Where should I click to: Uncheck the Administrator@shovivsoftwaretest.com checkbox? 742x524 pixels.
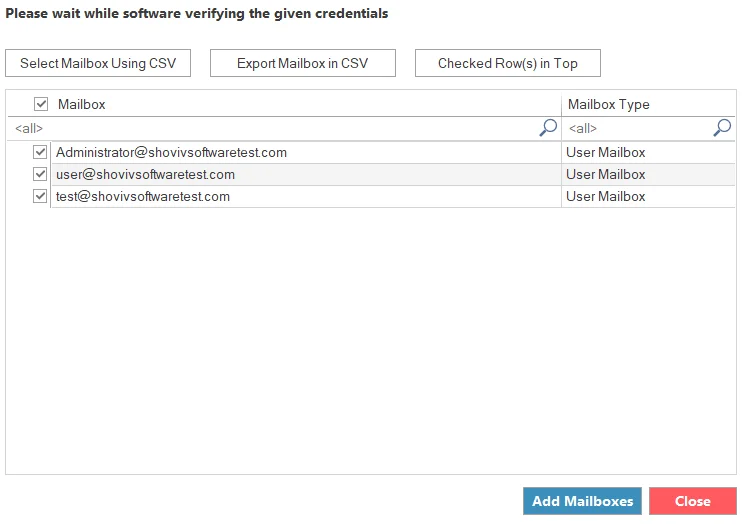[x=40, y=152]
